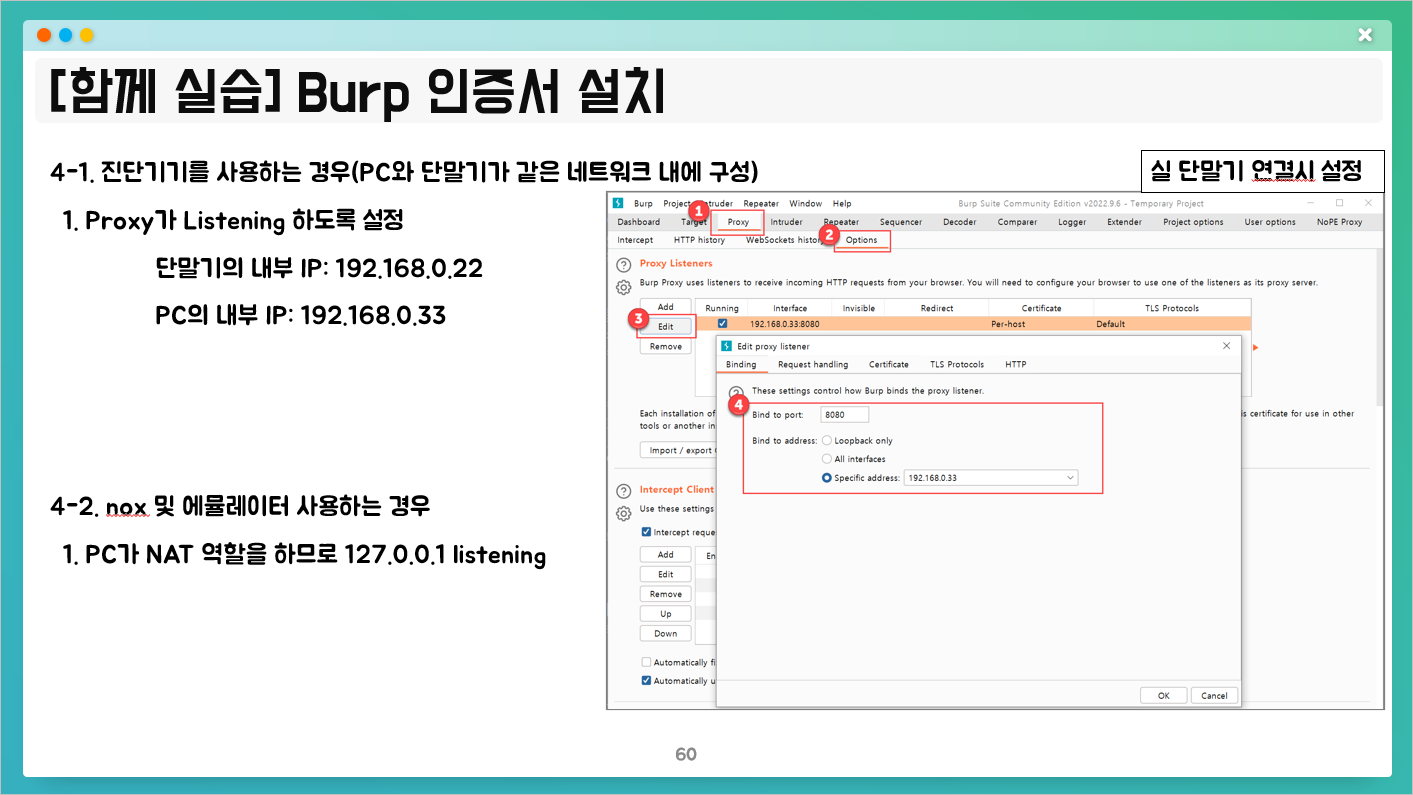Viewport: 1413px width, 795px height.
Task: Click the orange arrow right of the listeners table
Action: tap(1255, 347)
